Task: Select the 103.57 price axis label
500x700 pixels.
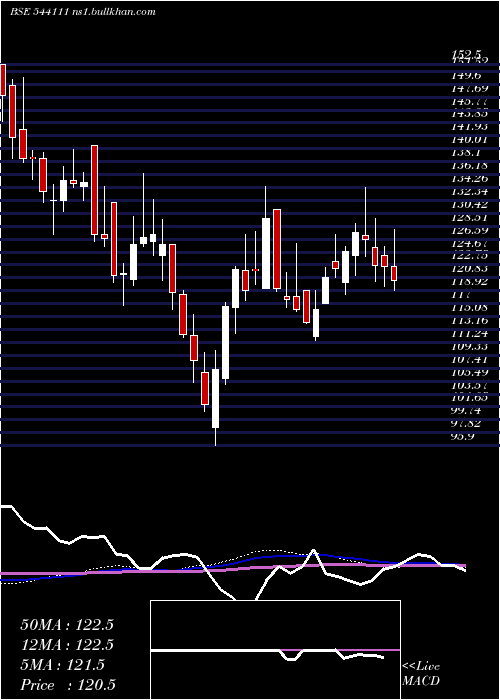Action: coord(470,385)
